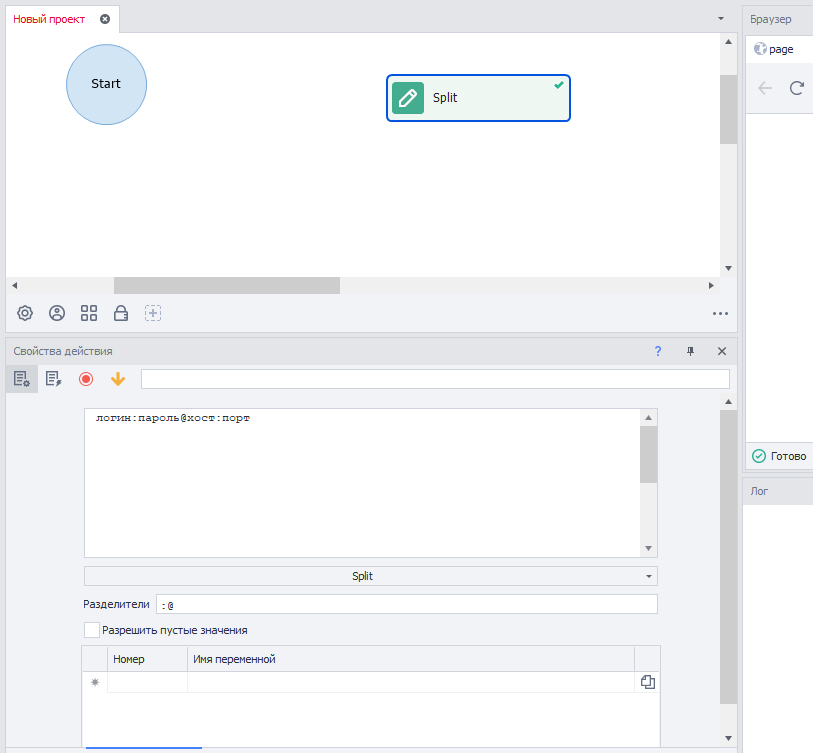Click canvas vertical scroll down arrow

[x=728, y=268]
